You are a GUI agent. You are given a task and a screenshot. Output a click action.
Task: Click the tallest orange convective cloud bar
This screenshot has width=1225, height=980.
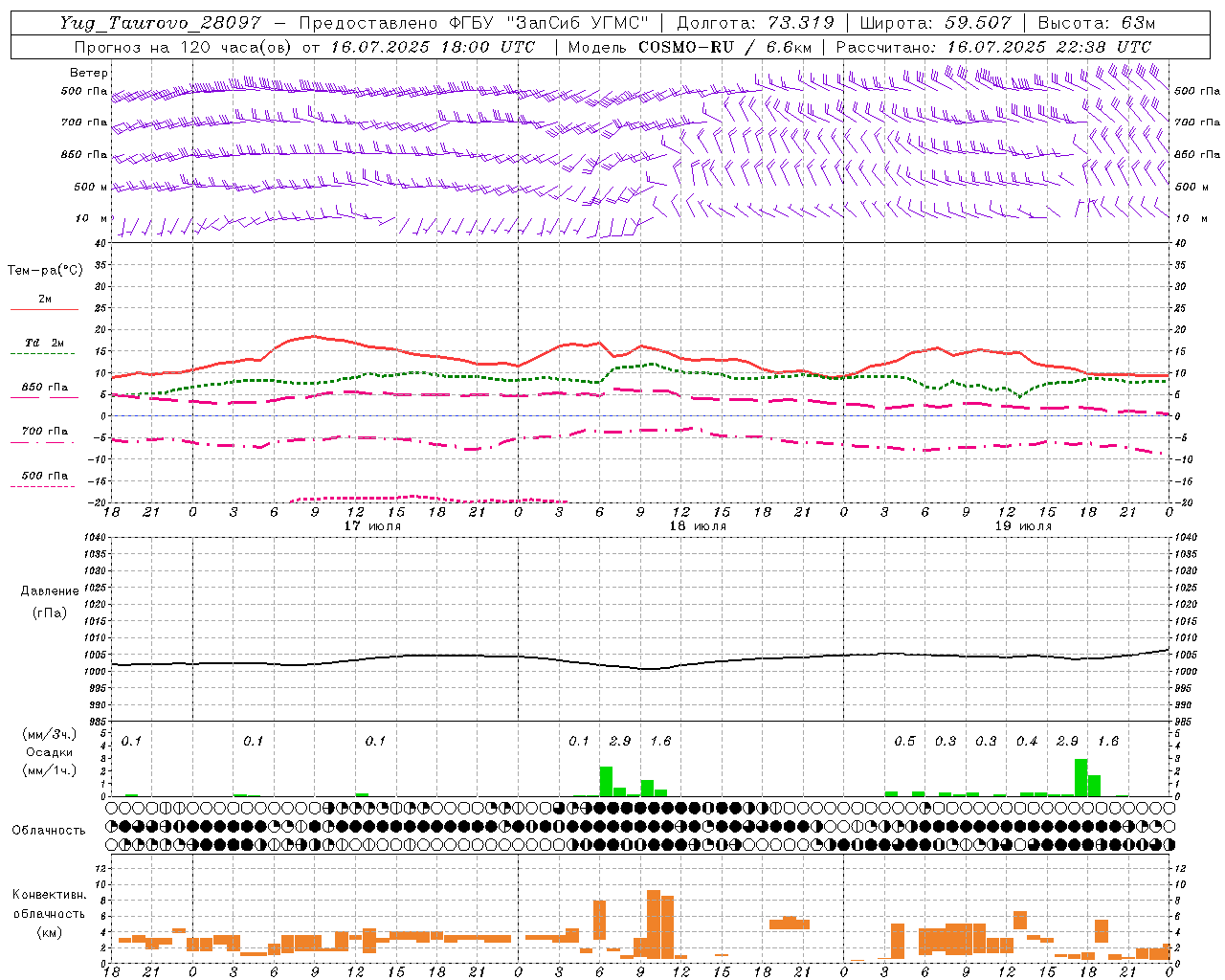tap(654, 924)
